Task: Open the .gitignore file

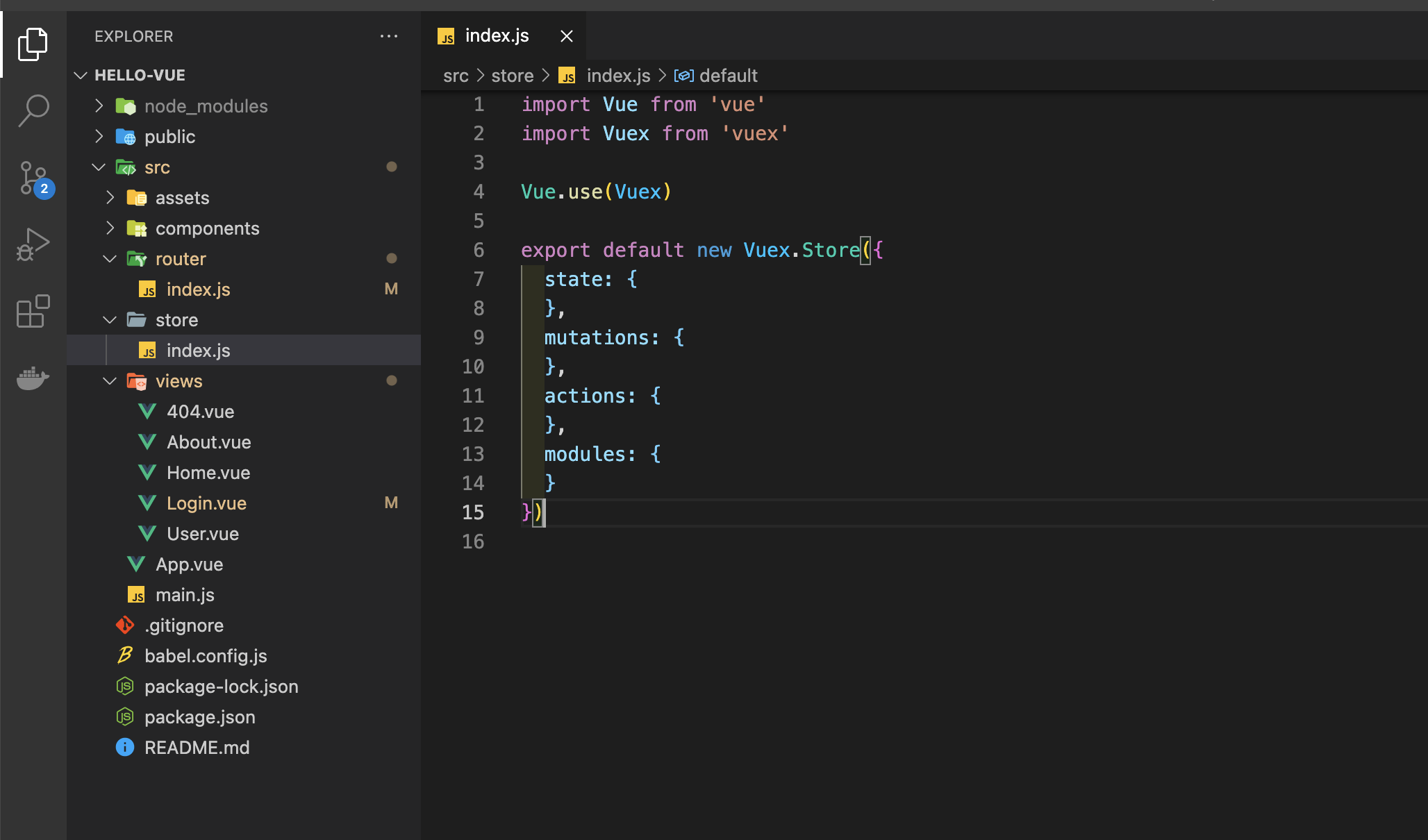Action: (x=244, y=625)
